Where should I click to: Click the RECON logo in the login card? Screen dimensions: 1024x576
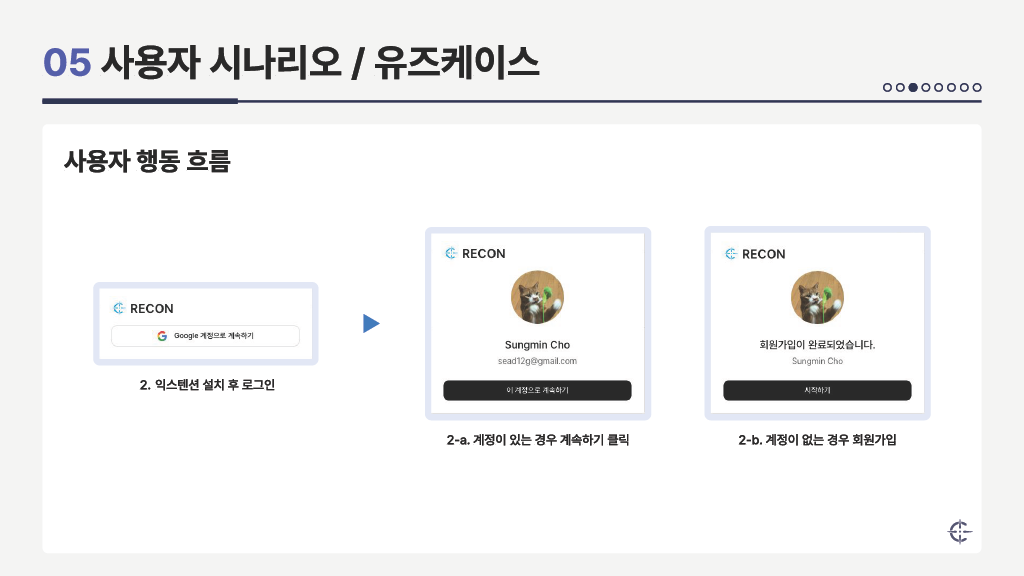[x=143, y=309]
